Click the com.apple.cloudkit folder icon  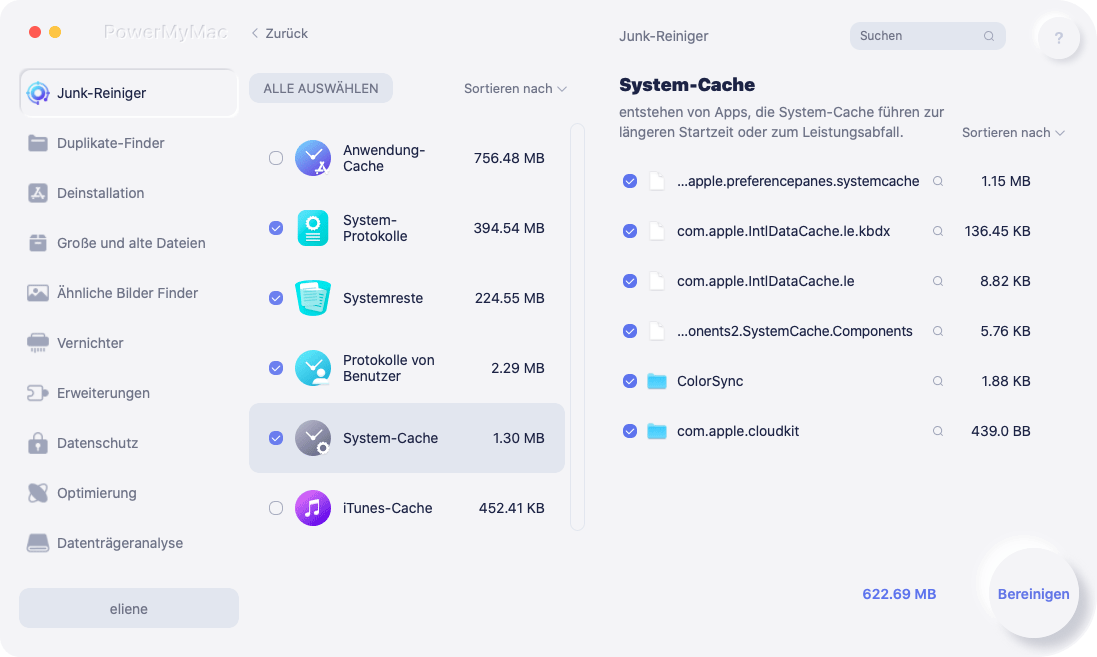tap(656, 431)
